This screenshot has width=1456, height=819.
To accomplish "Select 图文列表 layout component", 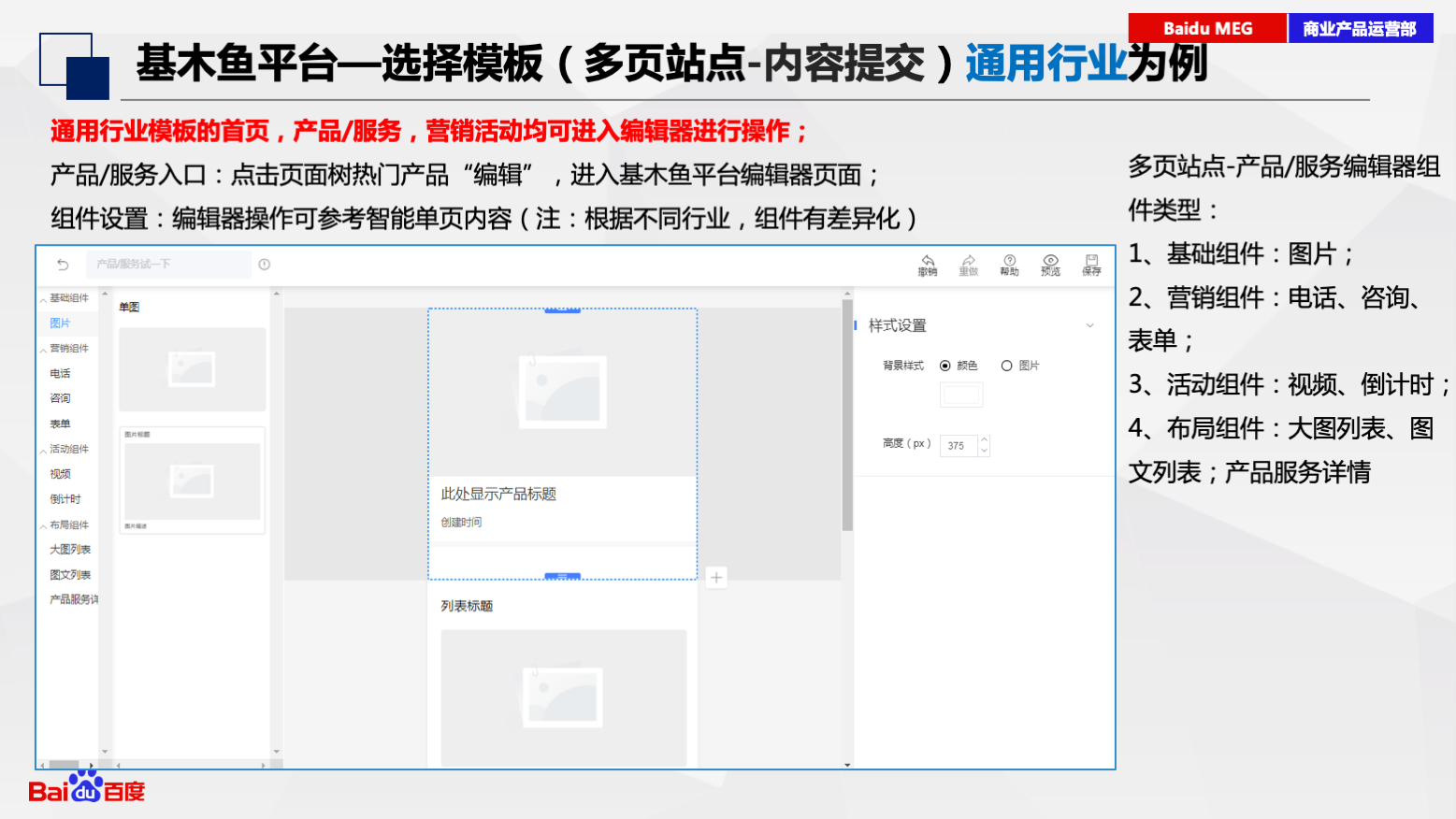I will pos(70,575).
